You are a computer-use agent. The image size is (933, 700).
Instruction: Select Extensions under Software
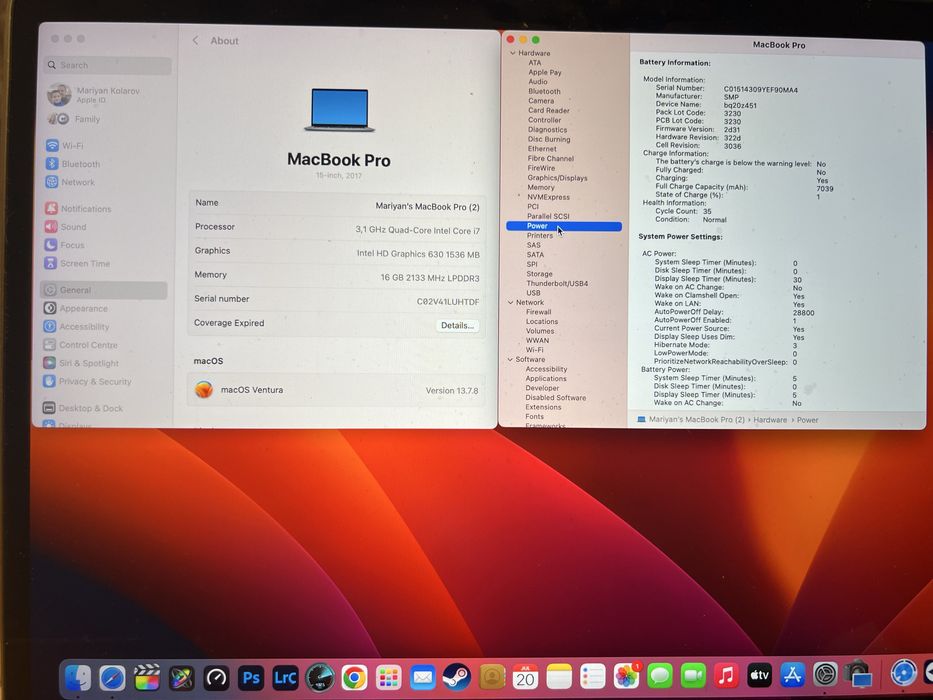543,407
